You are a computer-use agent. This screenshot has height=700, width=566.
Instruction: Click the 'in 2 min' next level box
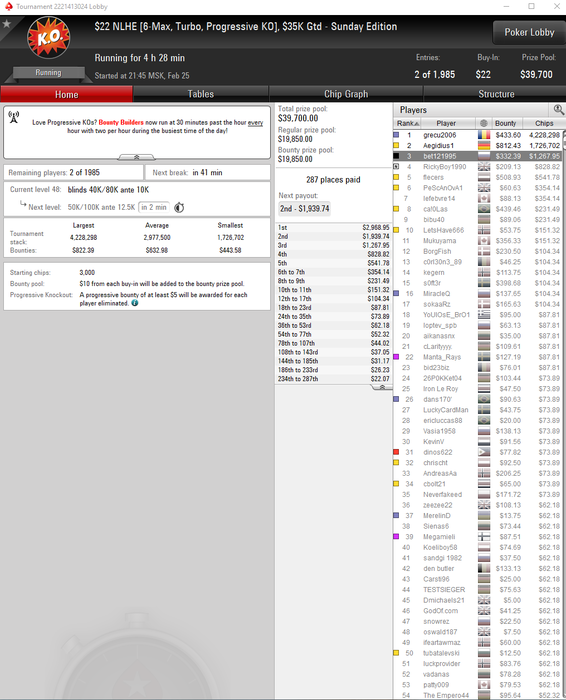click(x=154, y=207)
